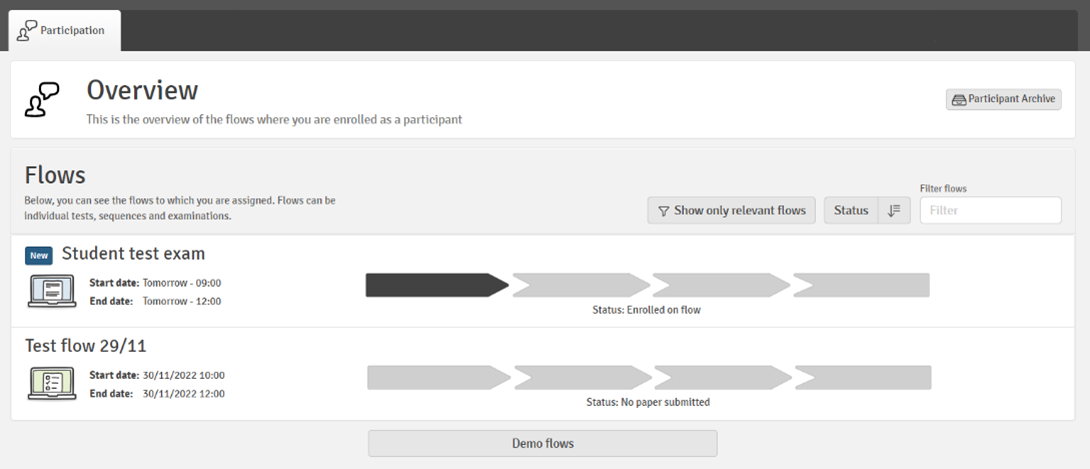
Task: Click the checklist laptop icon for Test flow 29/11
Action: click(52, 383)
